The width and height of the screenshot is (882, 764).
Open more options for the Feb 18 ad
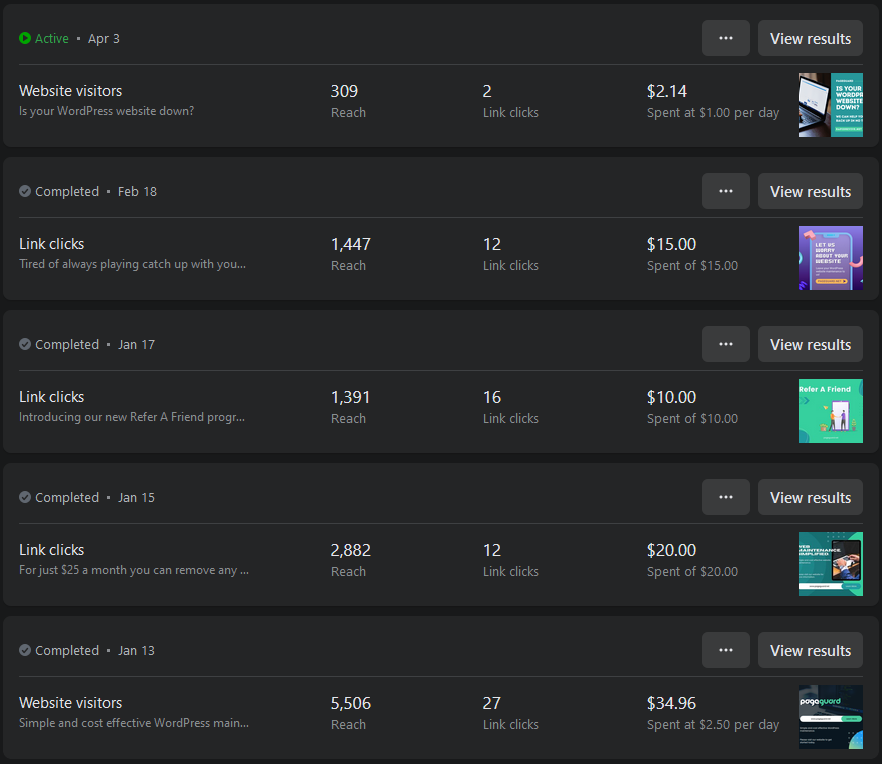click(x=726, y=191)
